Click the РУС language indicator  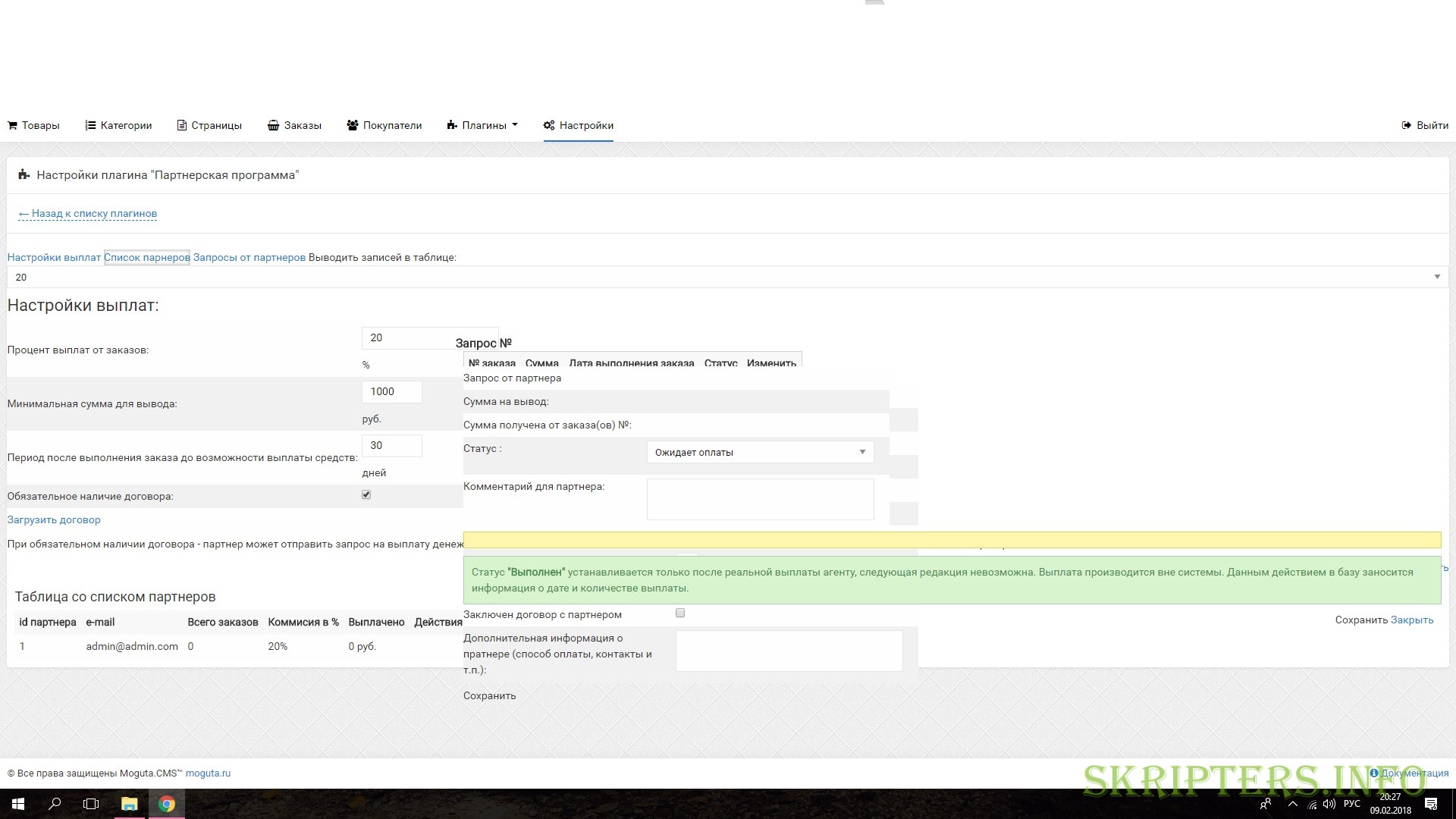point(1351,804)
